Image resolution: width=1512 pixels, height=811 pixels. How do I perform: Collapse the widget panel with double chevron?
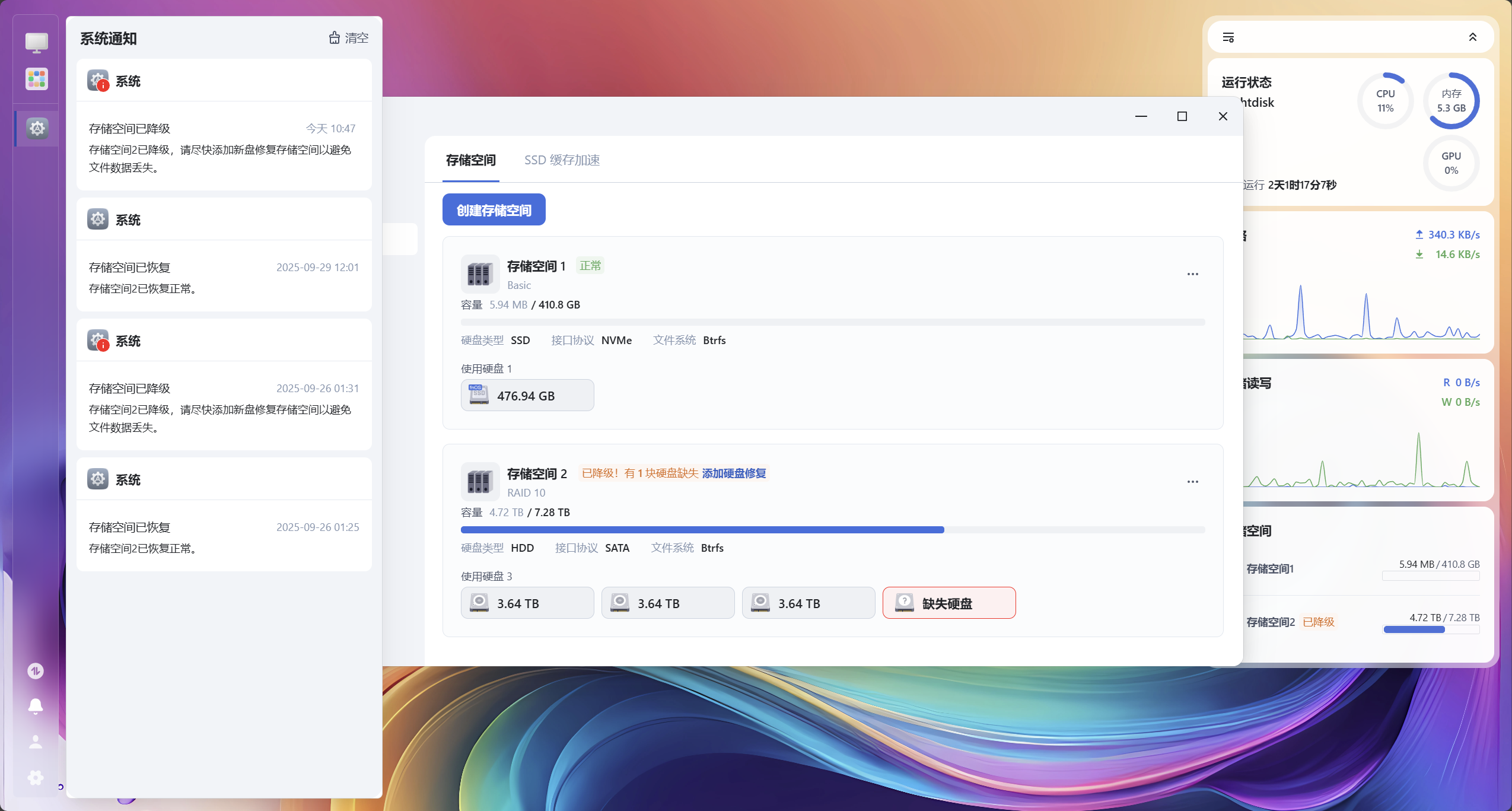coord(1472,37)
